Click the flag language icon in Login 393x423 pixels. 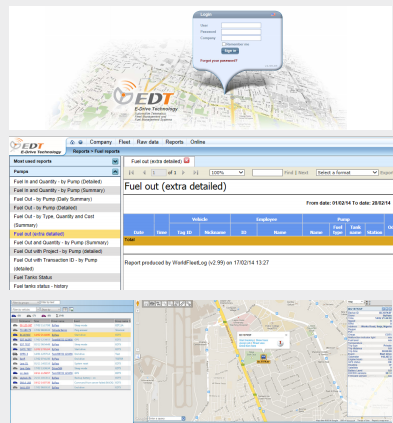(x=273, y=15)
